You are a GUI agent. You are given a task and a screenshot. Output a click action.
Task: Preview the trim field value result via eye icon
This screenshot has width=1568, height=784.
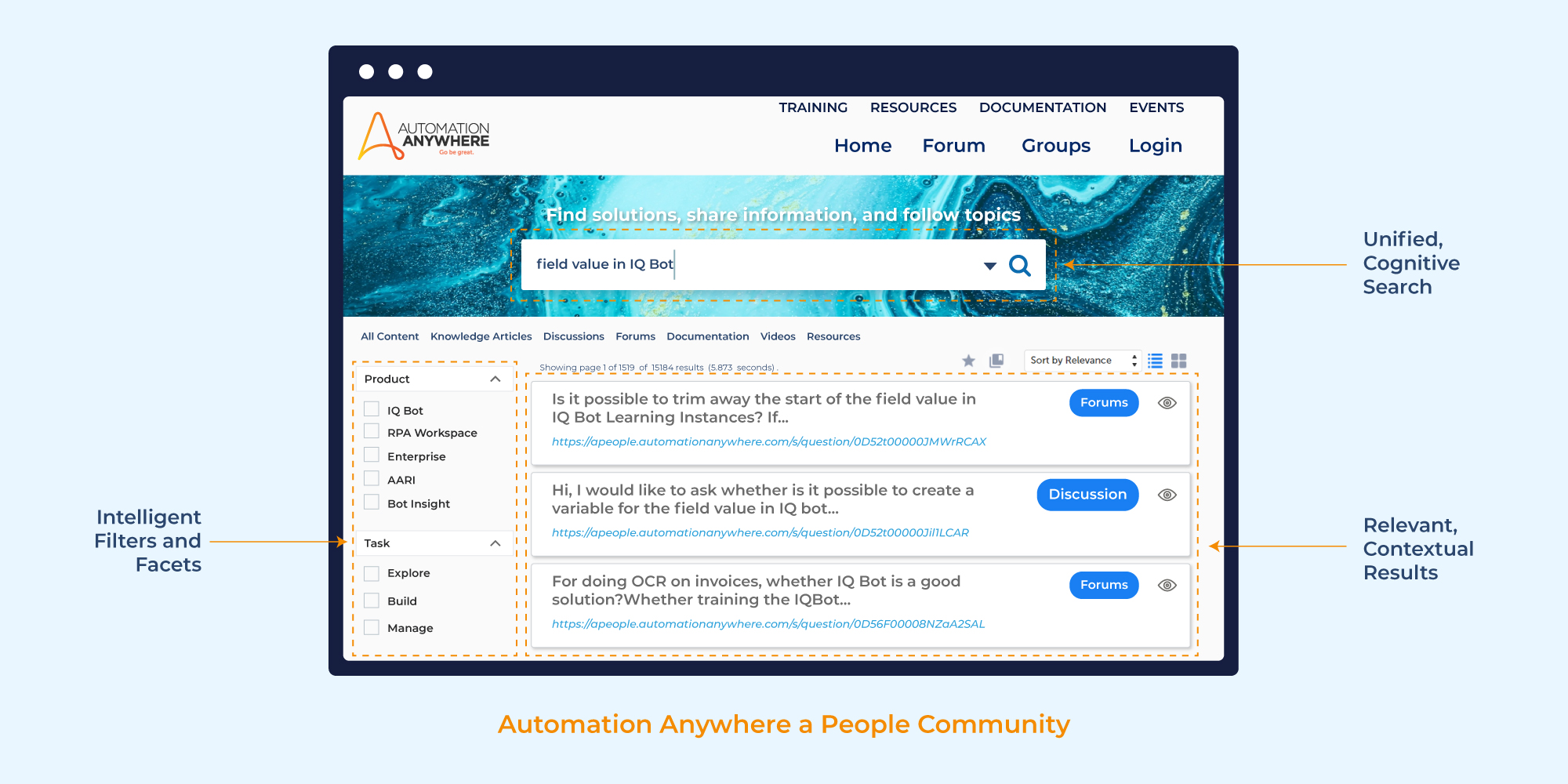[x=1167, y=403]
